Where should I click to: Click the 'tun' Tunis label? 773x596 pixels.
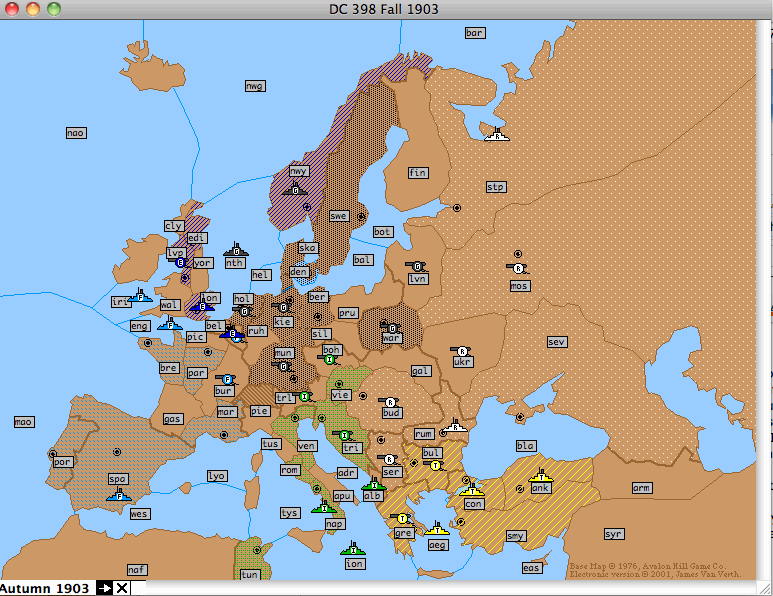tap(250, 575)
